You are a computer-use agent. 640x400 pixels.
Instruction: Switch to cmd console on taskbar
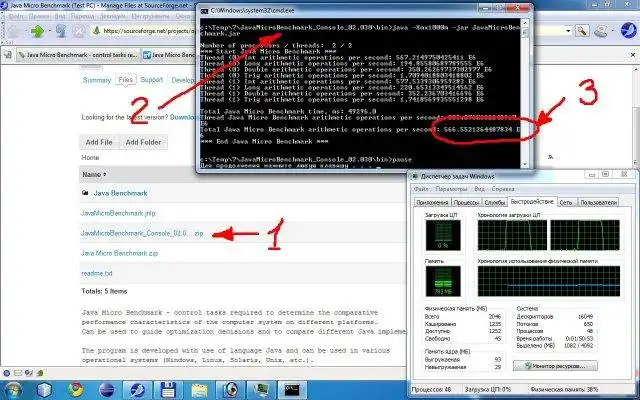coord(292,390)
